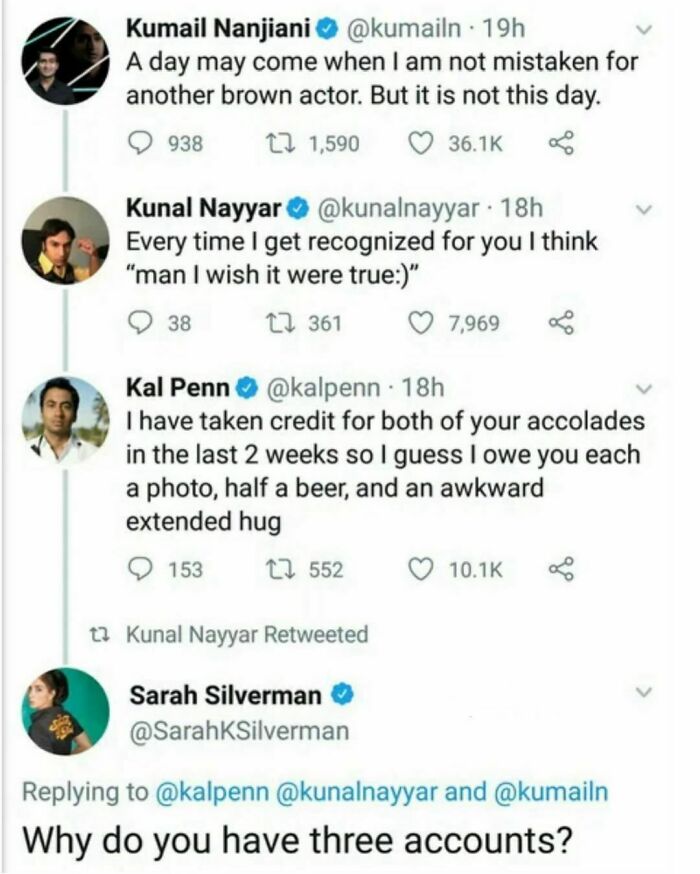
Task: Share Kal Penn's tweet
Action: pos(558,569)
